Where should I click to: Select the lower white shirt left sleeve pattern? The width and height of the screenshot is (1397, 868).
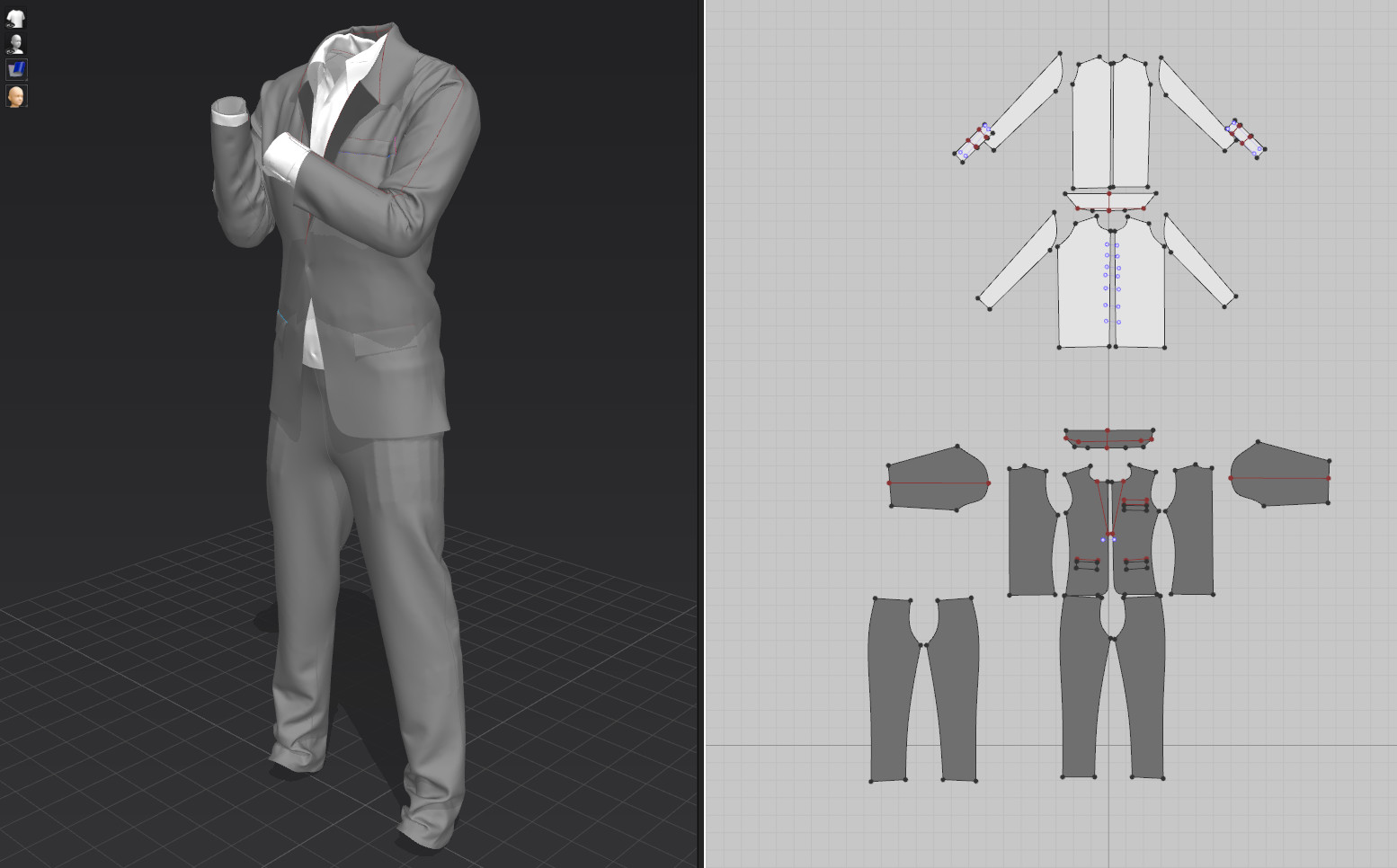tap(1019, 261)
